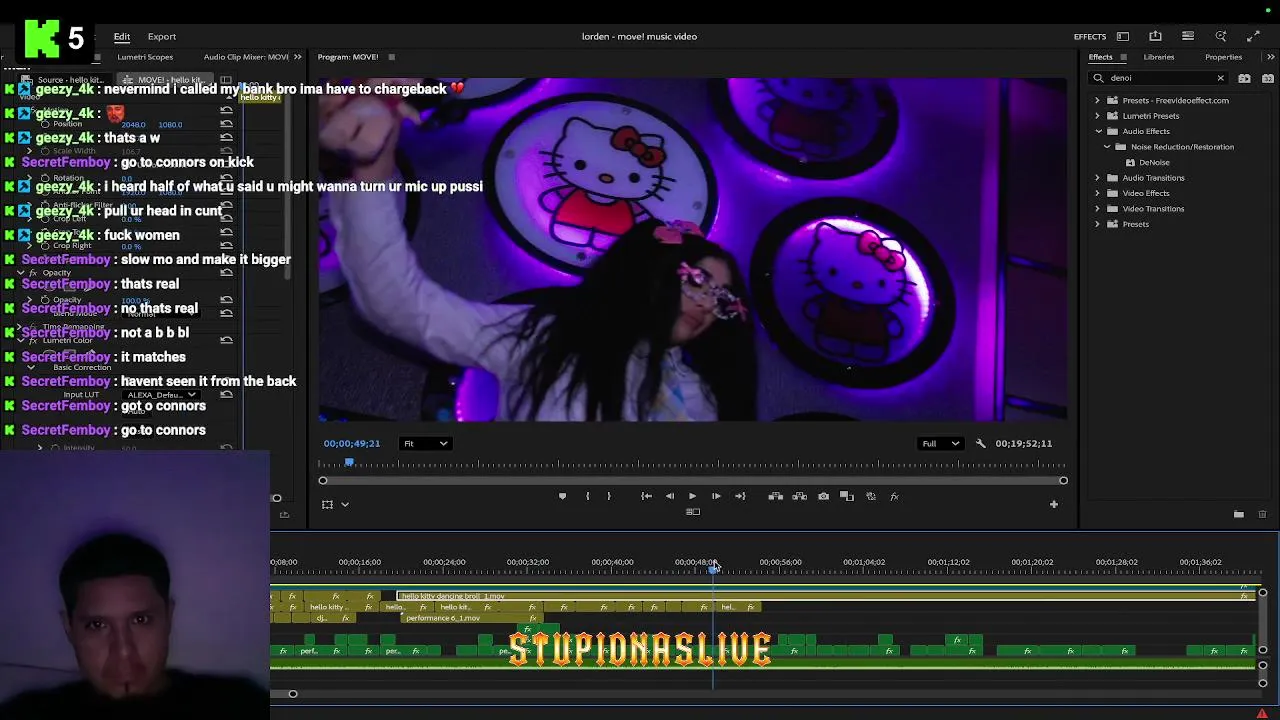The image size is (1280, 720).
Task: Open the button editor plus icon
Action: (x=1053, y=504)
